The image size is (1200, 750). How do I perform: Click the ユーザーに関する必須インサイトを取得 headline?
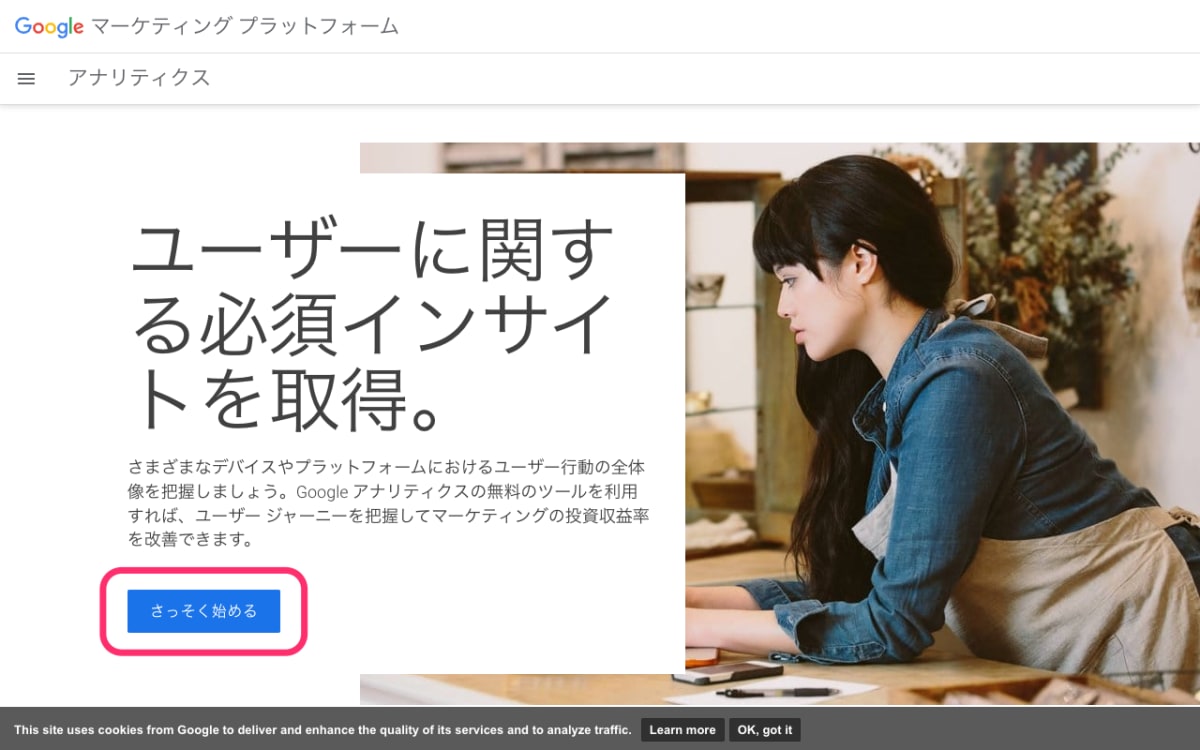[372, 325]
